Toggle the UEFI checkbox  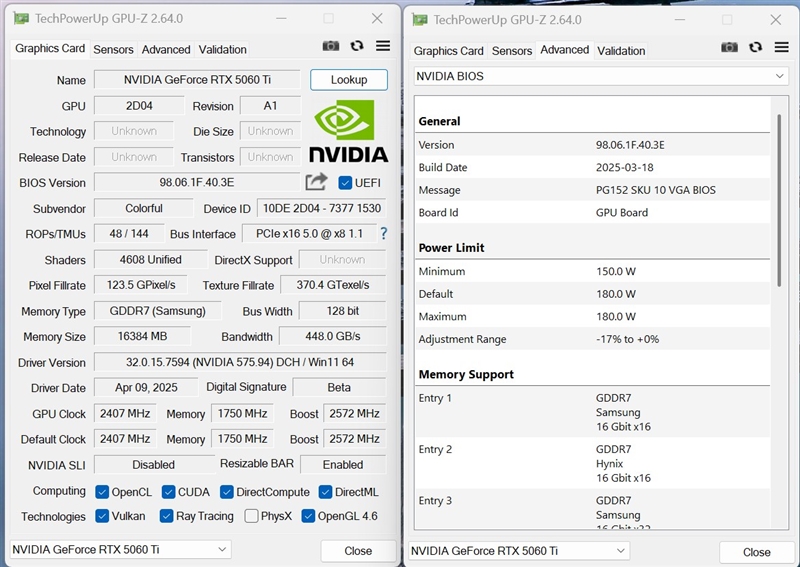[346, 182]
